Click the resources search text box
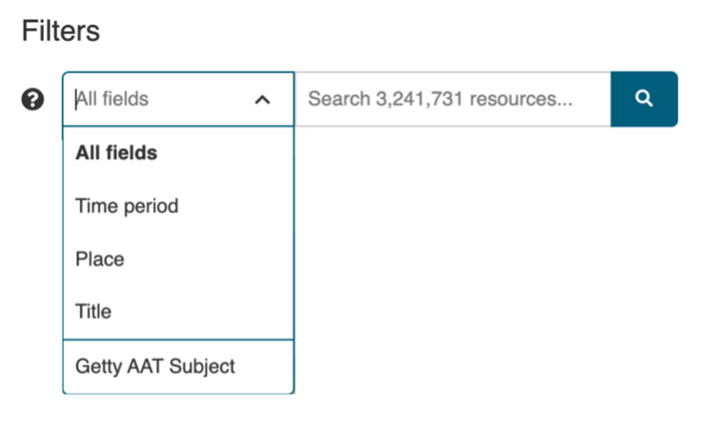Viewport: 708px width, 430px height. click(452, 99)
